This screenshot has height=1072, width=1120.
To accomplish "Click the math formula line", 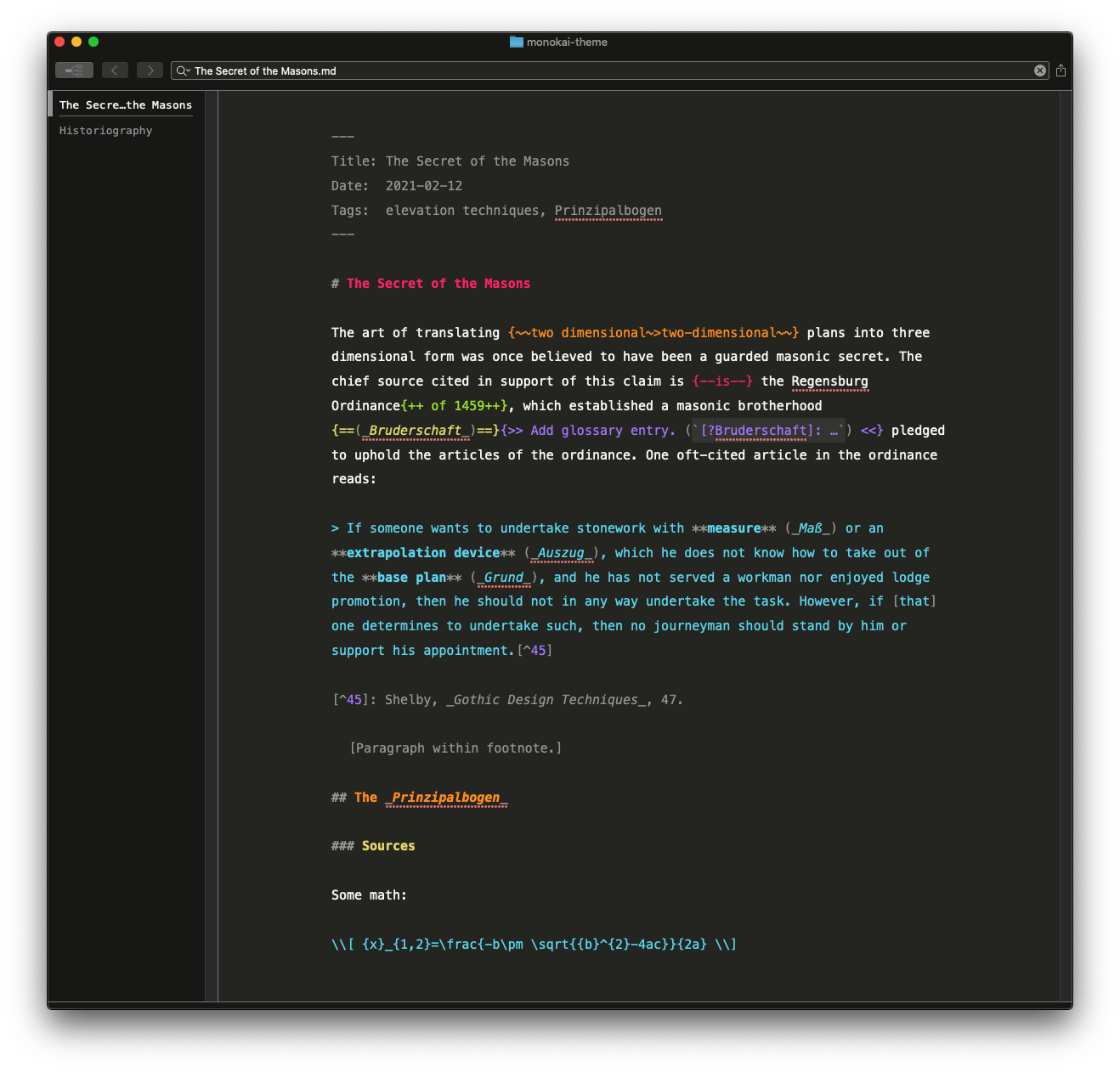I will click(x=534, y=945).
